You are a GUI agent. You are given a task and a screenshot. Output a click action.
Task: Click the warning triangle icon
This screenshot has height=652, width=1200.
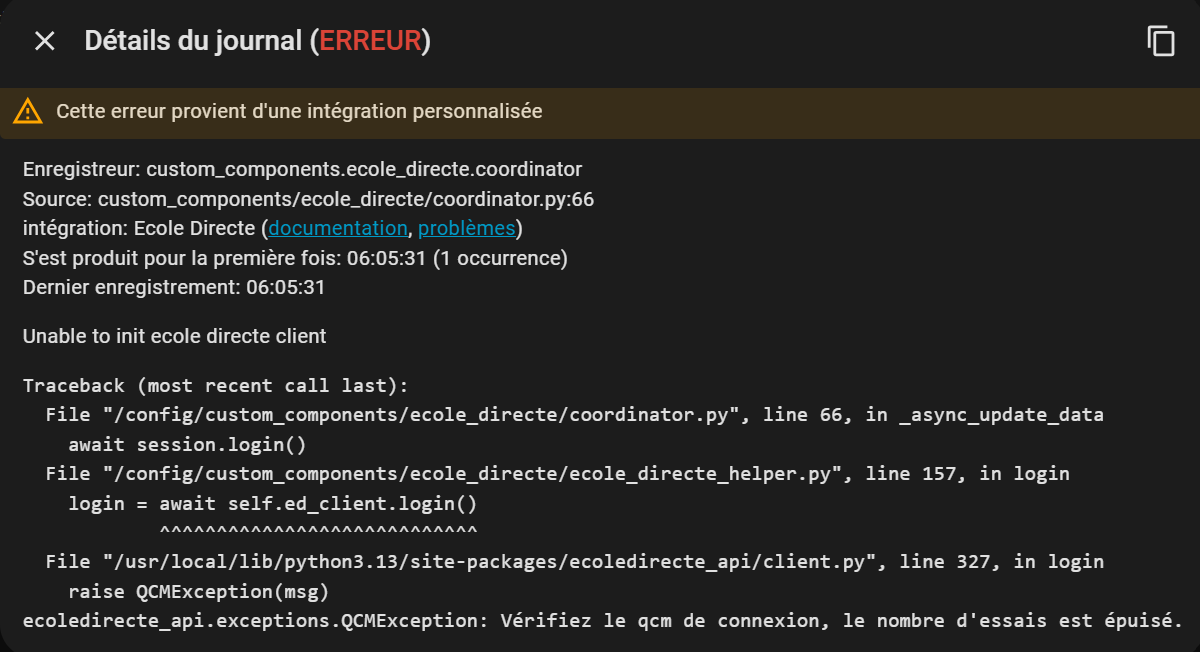(28, 111)
